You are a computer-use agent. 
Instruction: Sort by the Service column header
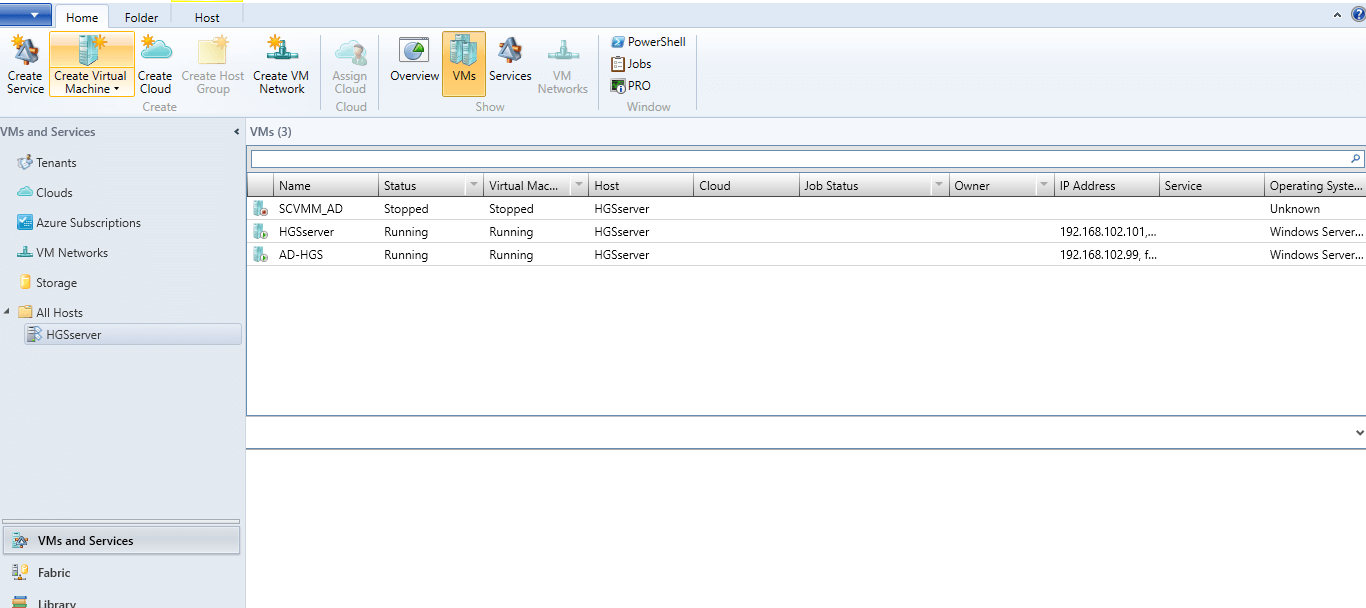point(1212,186)
